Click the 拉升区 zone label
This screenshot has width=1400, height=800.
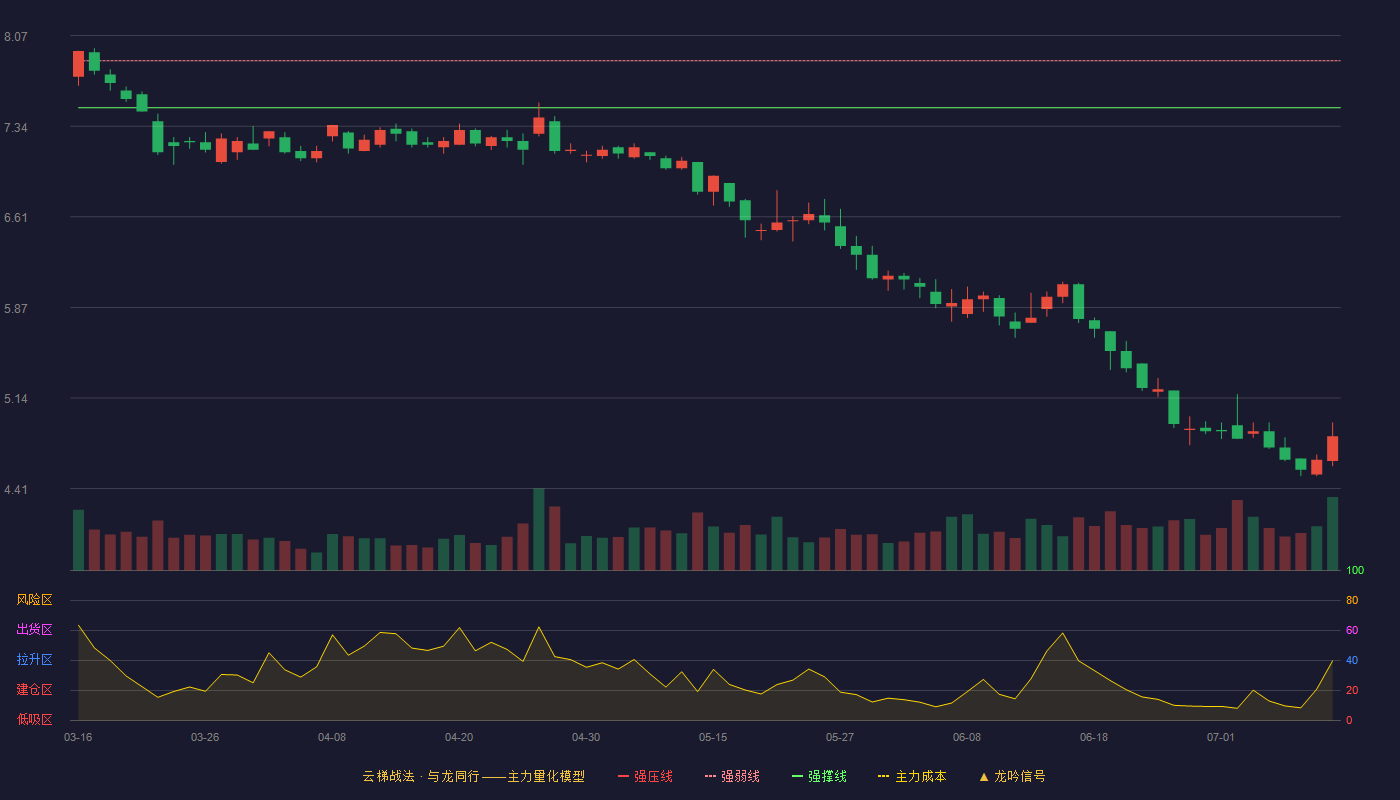pyautogui.click(x=34, y=660)
